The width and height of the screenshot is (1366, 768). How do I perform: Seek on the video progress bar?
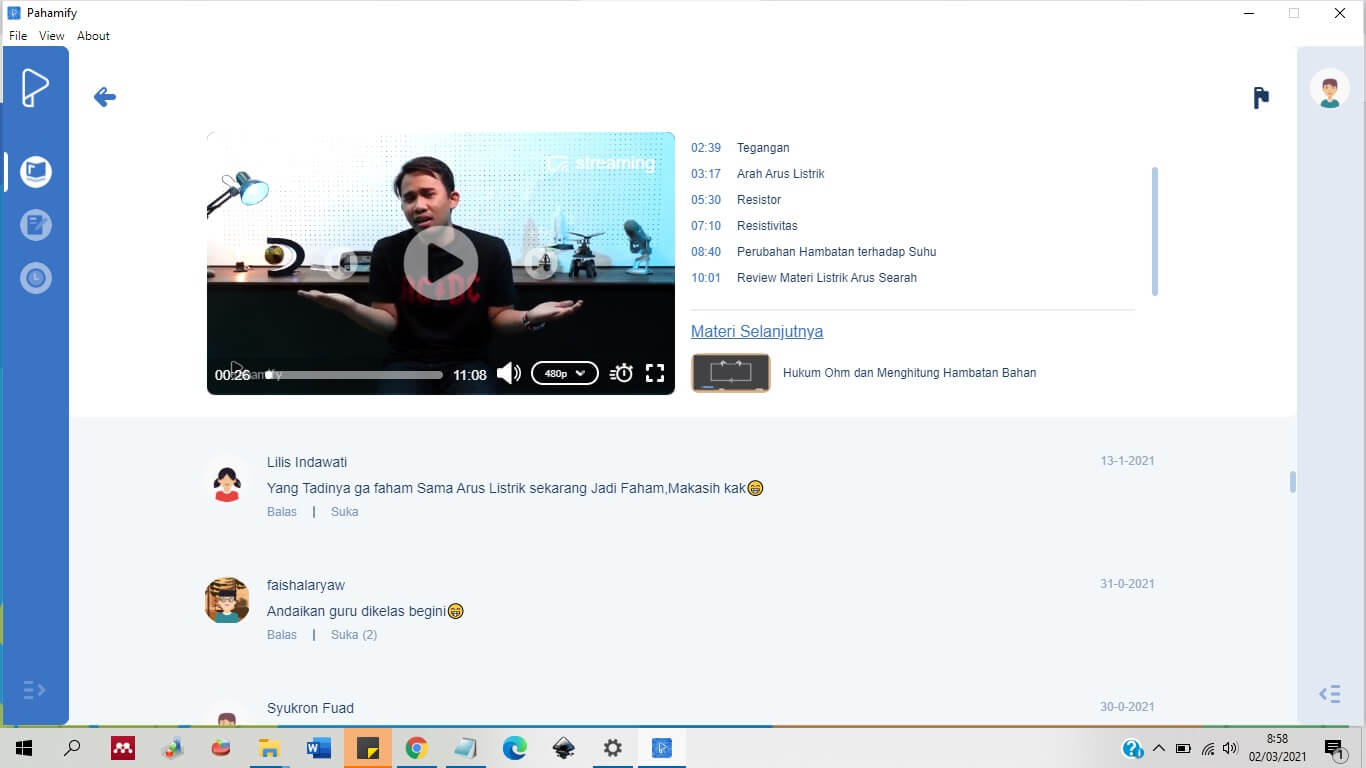tap(354, 375)
